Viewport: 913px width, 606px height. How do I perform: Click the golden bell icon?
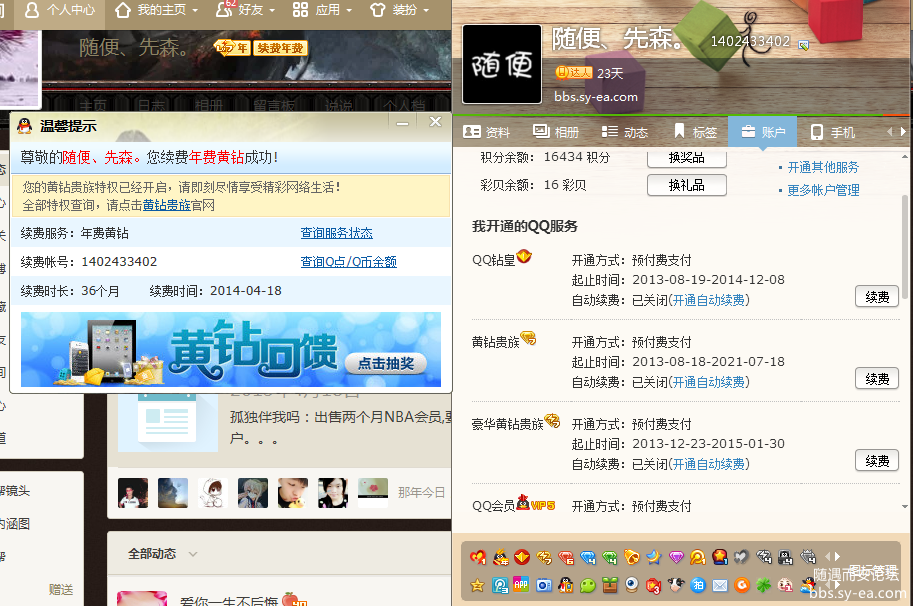(631, 557)
